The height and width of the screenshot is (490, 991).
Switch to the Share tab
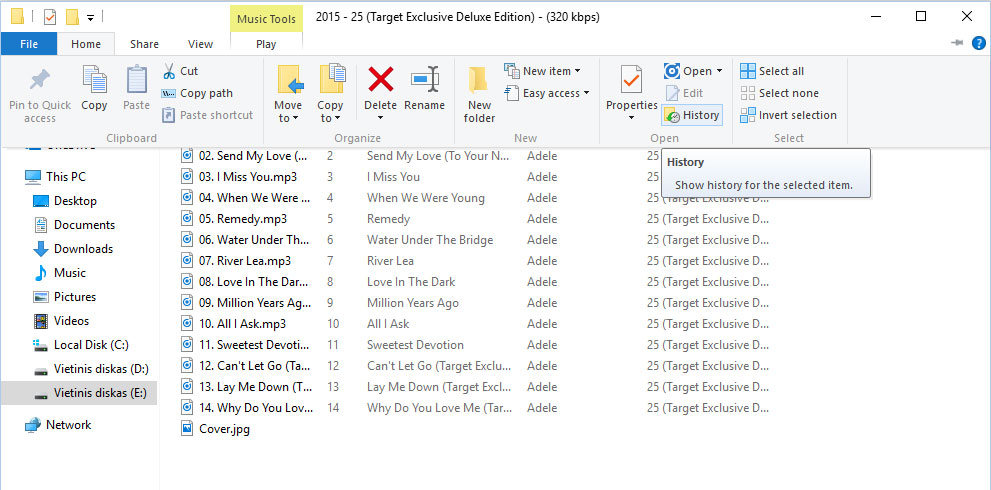click(x=144, y=44)
